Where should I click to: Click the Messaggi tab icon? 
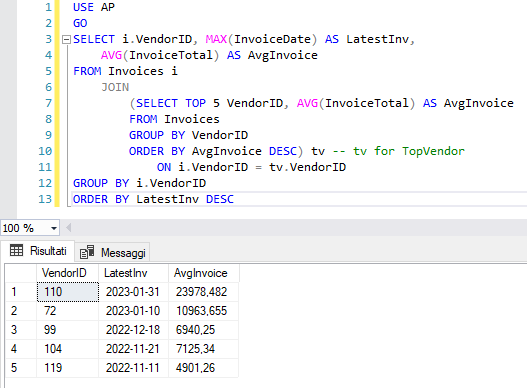pyautogui.click(x=87, y=252)
